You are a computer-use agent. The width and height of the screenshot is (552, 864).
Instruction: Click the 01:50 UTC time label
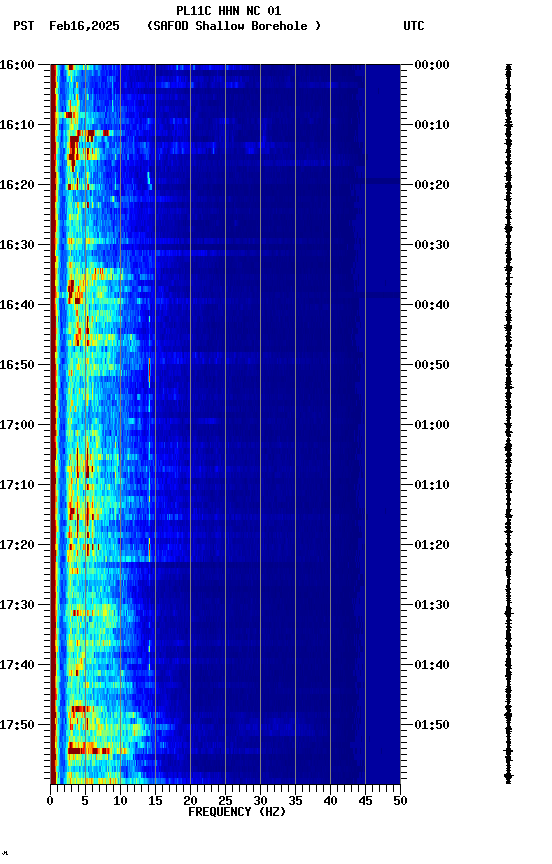pyautogui.click(x=432, y=725)
